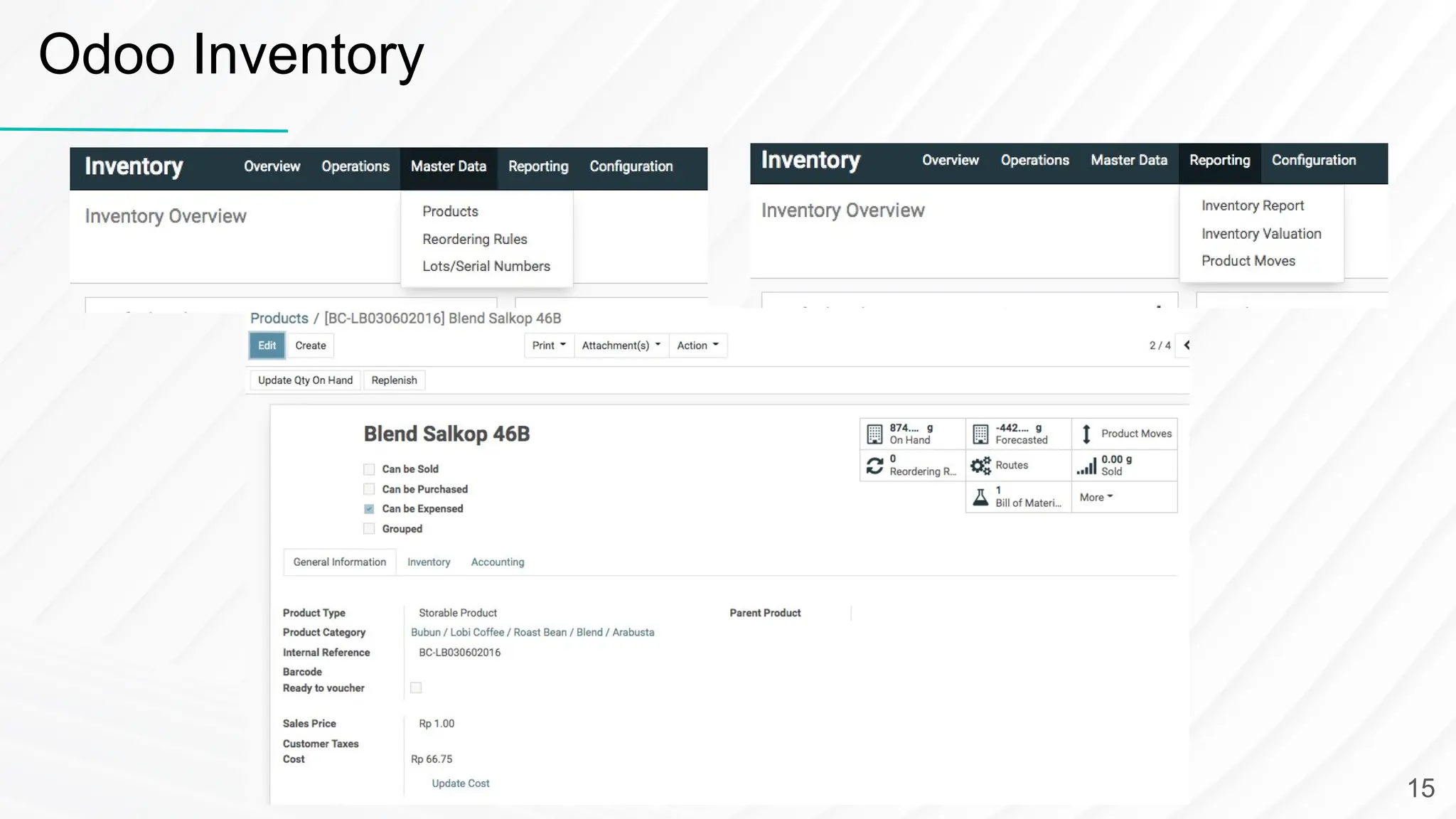1456x819 pixels.
Task: Toggle the Can be Sold checkbox
Action: [369, 469]
